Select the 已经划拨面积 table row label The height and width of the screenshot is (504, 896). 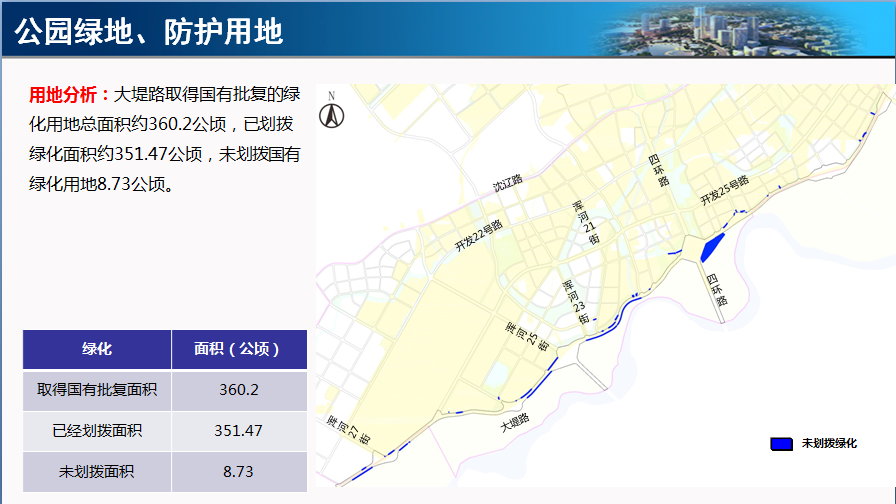click(x=97, y=431)
